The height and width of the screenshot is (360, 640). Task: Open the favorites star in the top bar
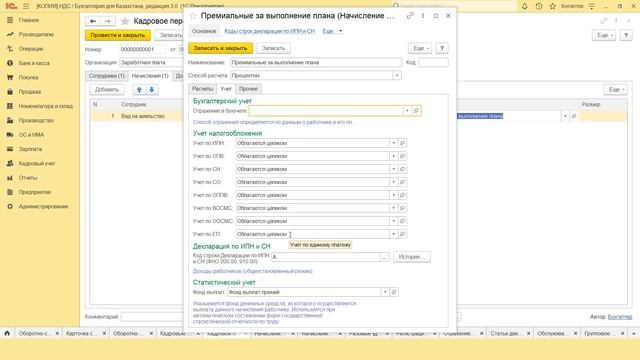553,6
